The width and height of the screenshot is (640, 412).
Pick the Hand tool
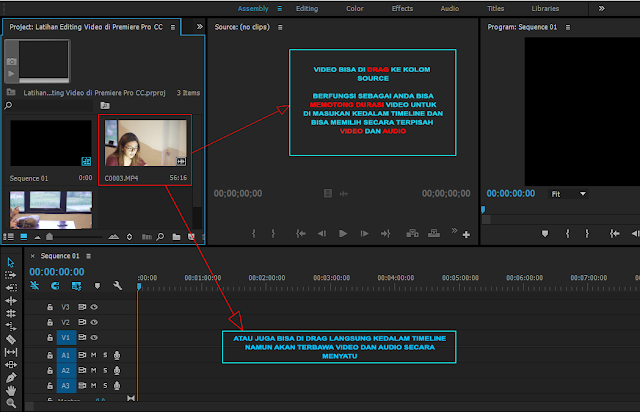tap(10, 391)
